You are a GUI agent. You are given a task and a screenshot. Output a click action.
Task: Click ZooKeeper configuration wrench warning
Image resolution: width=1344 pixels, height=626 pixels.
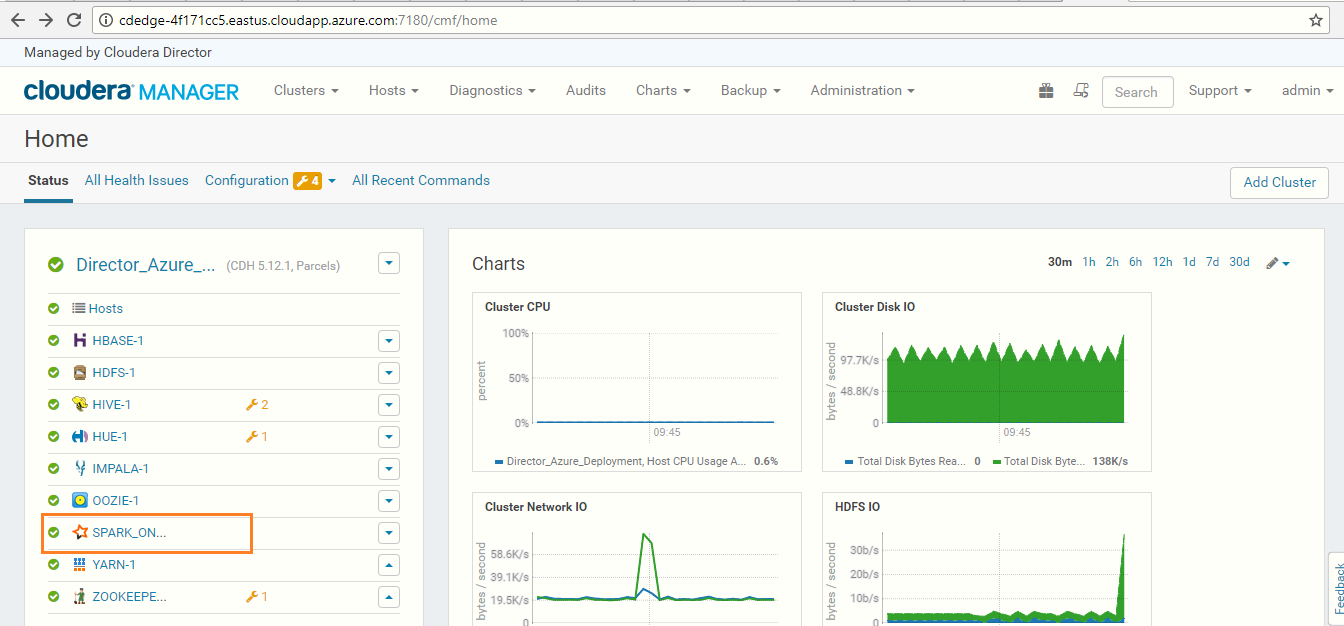coord(257,597)
